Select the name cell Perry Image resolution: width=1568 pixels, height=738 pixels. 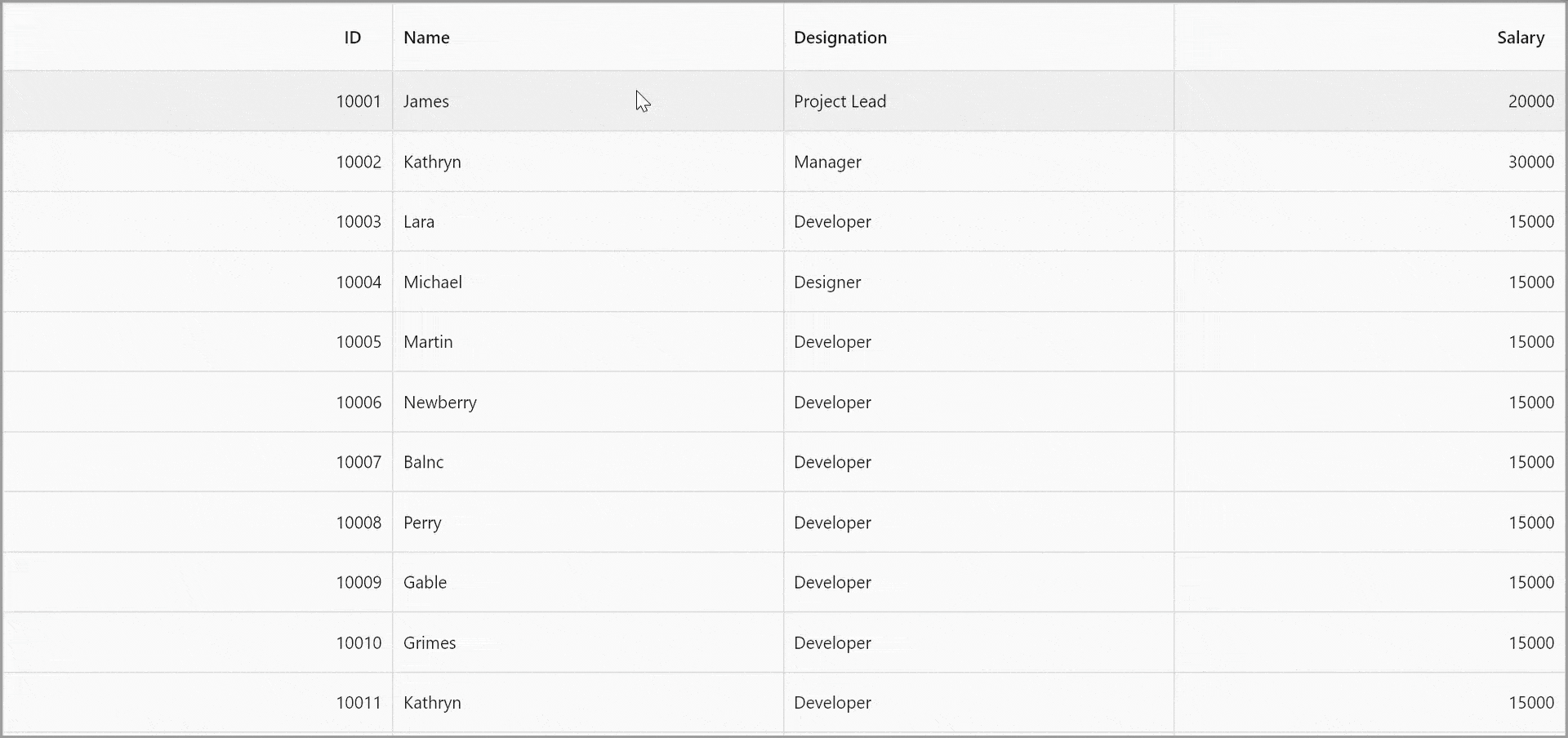pos(422,522)
